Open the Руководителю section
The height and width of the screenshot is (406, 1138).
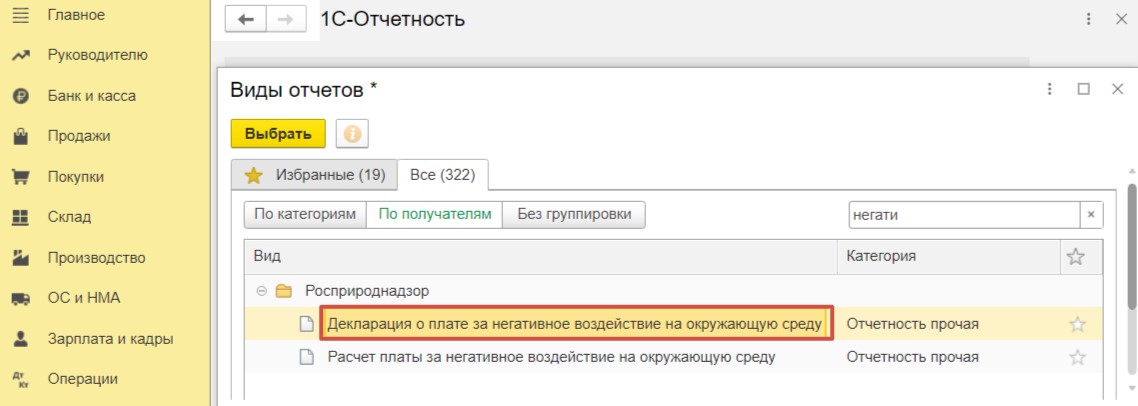97,55
